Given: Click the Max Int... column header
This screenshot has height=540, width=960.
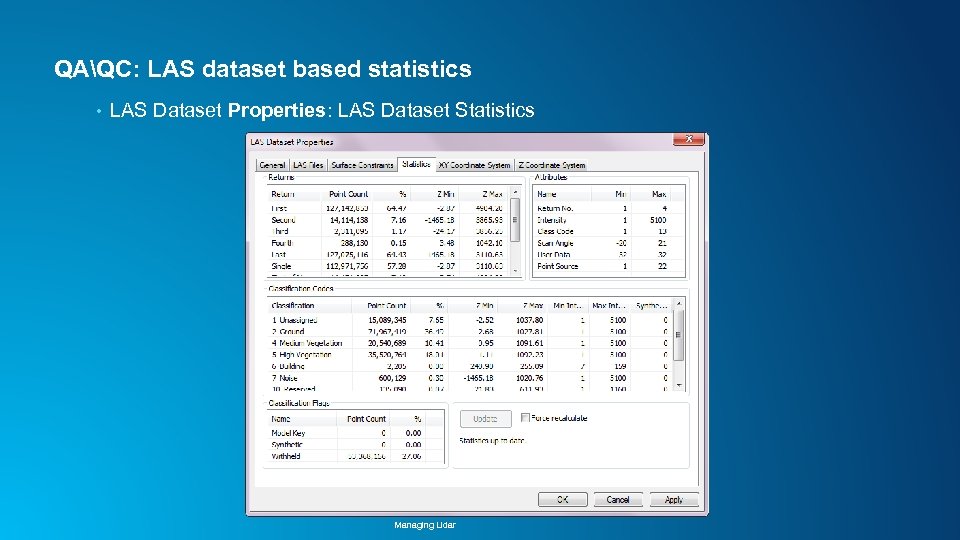Looking at the screenshot, I should 609,306.
